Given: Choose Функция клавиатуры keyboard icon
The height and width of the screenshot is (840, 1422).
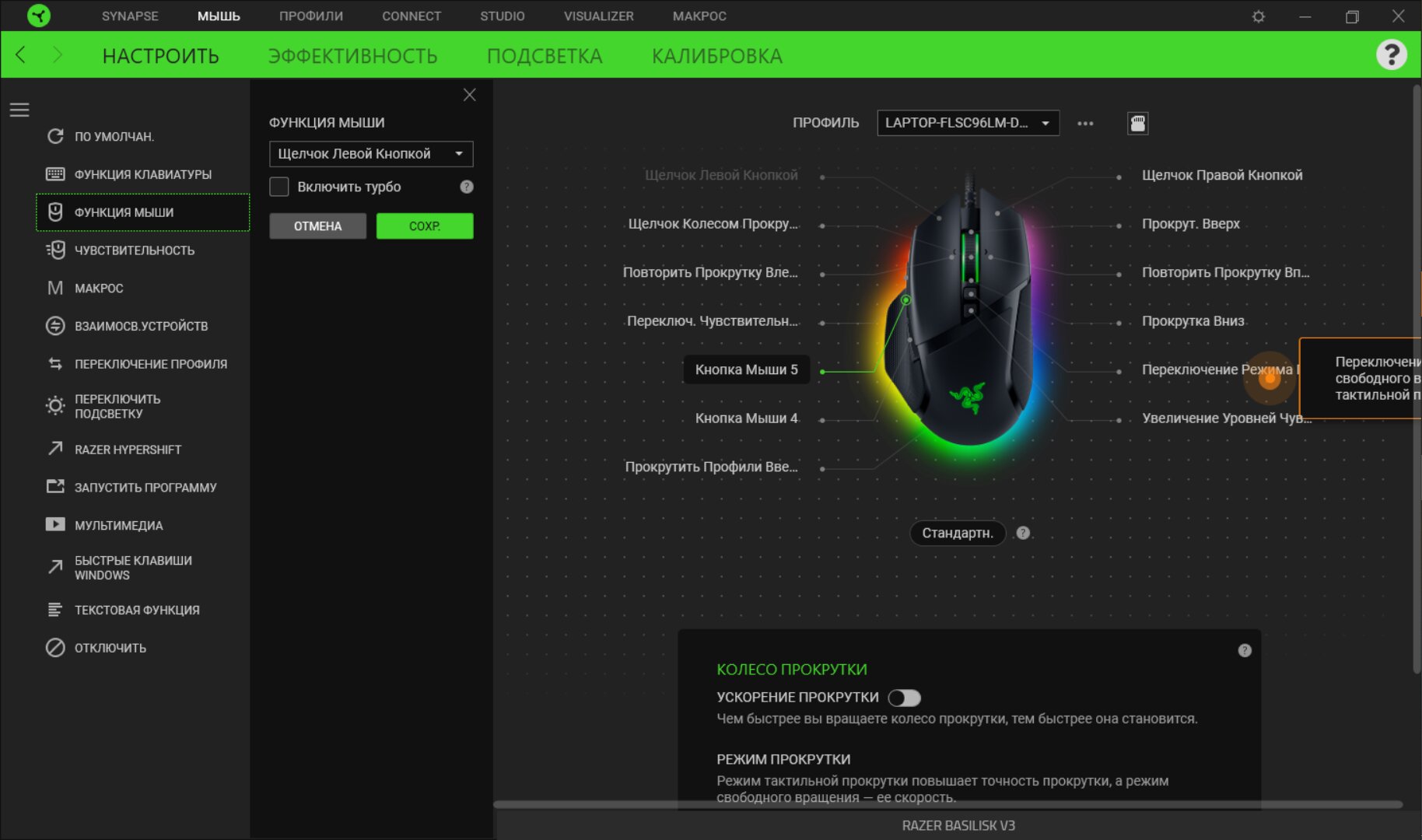Looking at the screenshot, I should point(55,174).
